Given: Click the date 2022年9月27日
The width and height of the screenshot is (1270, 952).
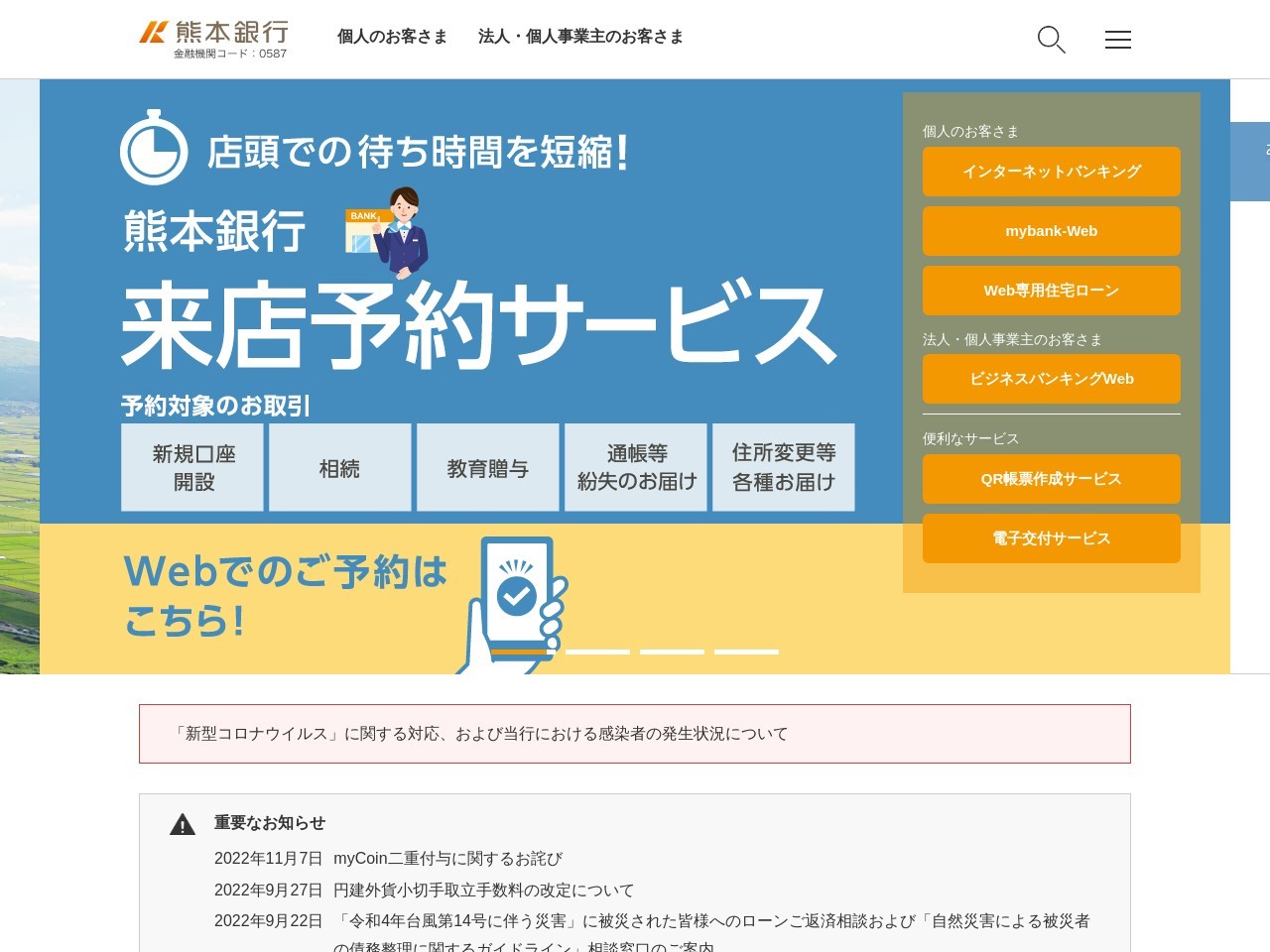Looking at the screenshot, I should pos(269,891).
